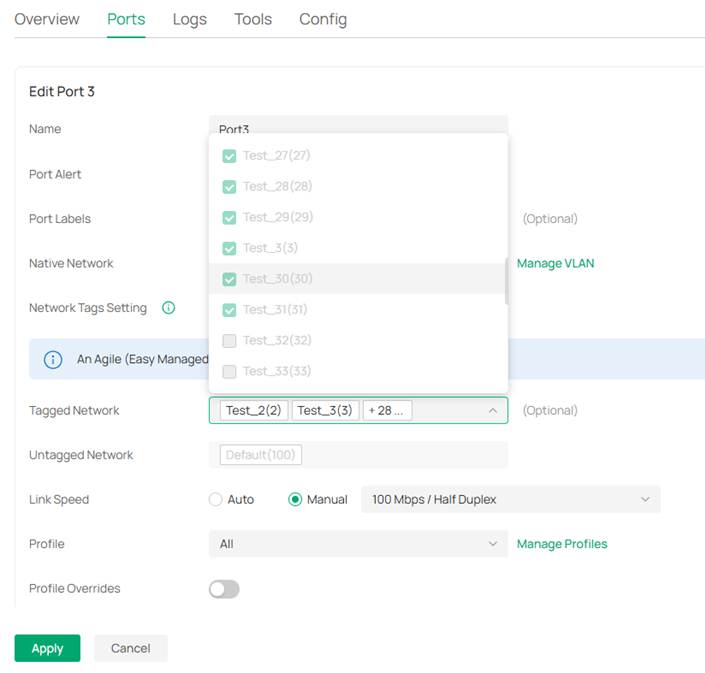Select Auto link speed radio button

[216, 500]
